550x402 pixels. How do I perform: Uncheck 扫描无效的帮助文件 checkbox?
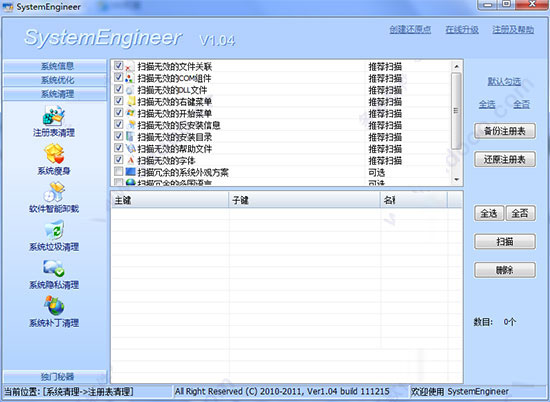tap(119, 148)
